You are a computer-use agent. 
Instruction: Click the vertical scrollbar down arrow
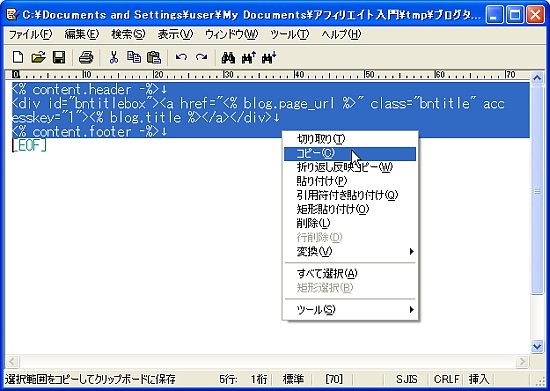(537, 346)
